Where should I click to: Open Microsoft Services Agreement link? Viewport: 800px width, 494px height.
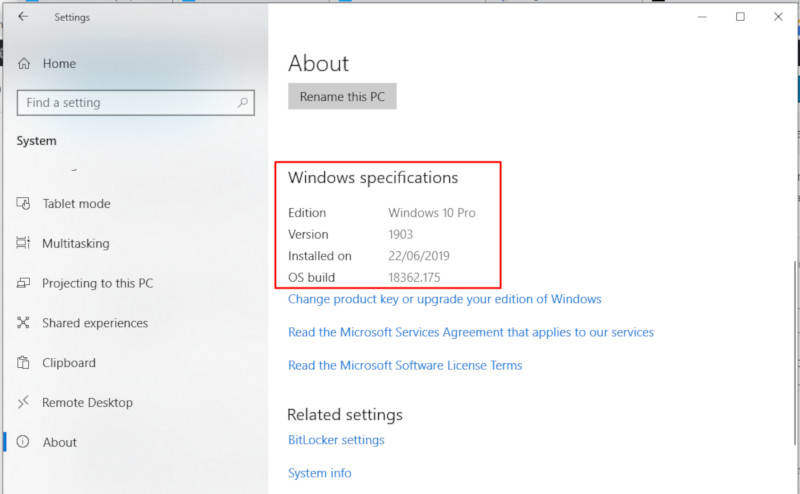click(470, 332)
